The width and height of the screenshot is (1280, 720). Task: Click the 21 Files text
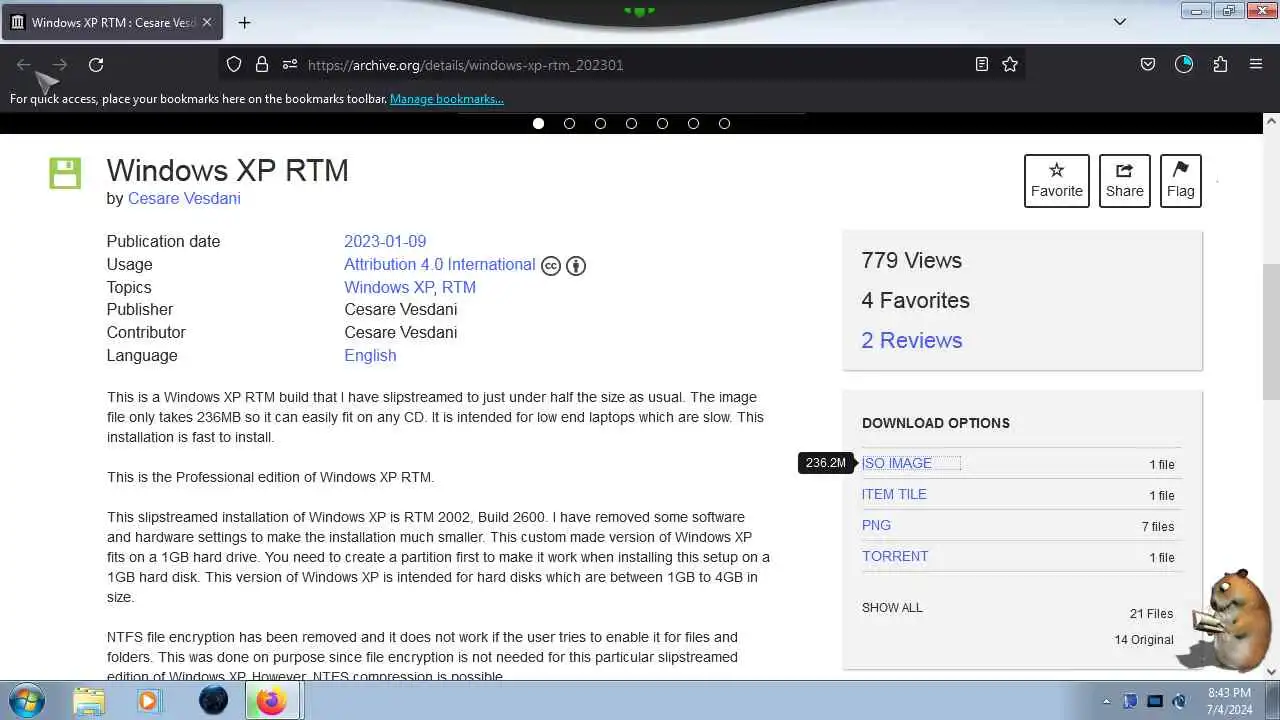(x=1151, y=614)
